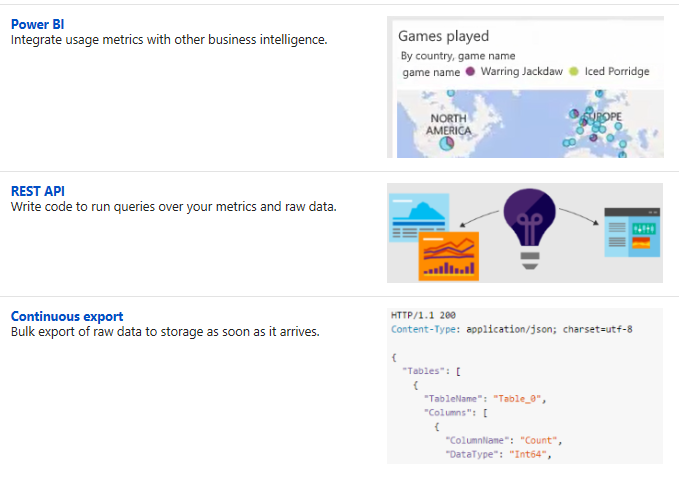682x491 pixels.
Task: Follow the Continuous export link
Action: [67, 317]
